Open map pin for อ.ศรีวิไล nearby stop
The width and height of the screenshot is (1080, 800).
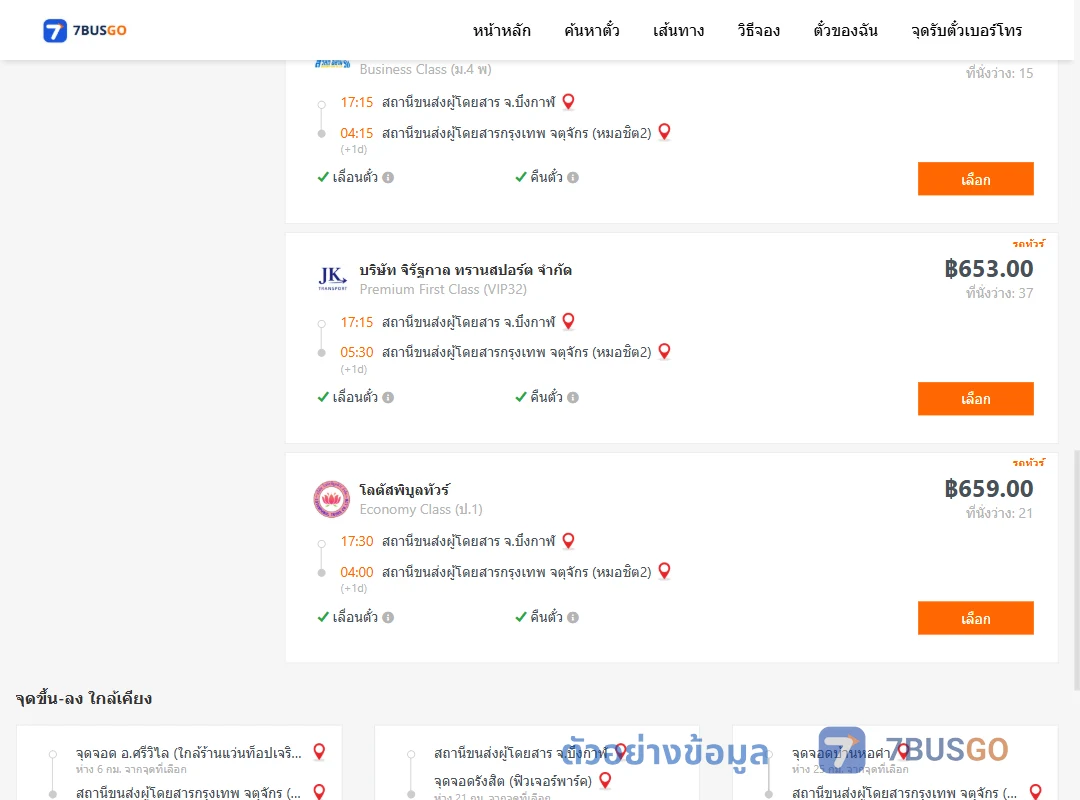pyautogui.click(x=319, y=752)
